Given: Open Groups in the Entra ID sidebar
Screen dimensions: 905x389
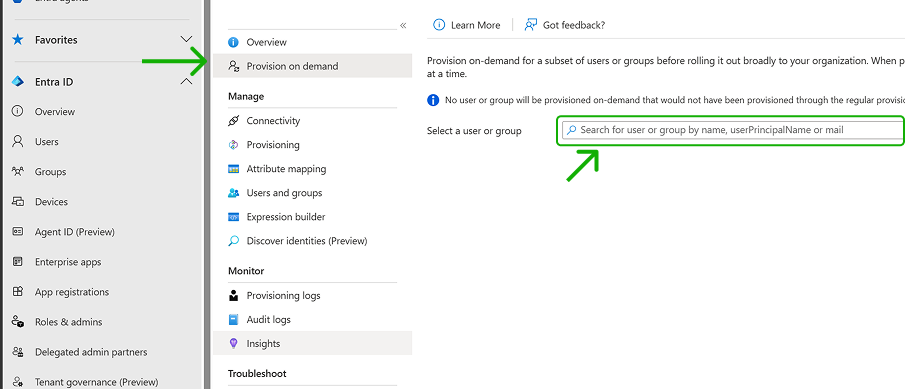Looking at the screenshot, I should pyautogui.click(x=50, y=171).
